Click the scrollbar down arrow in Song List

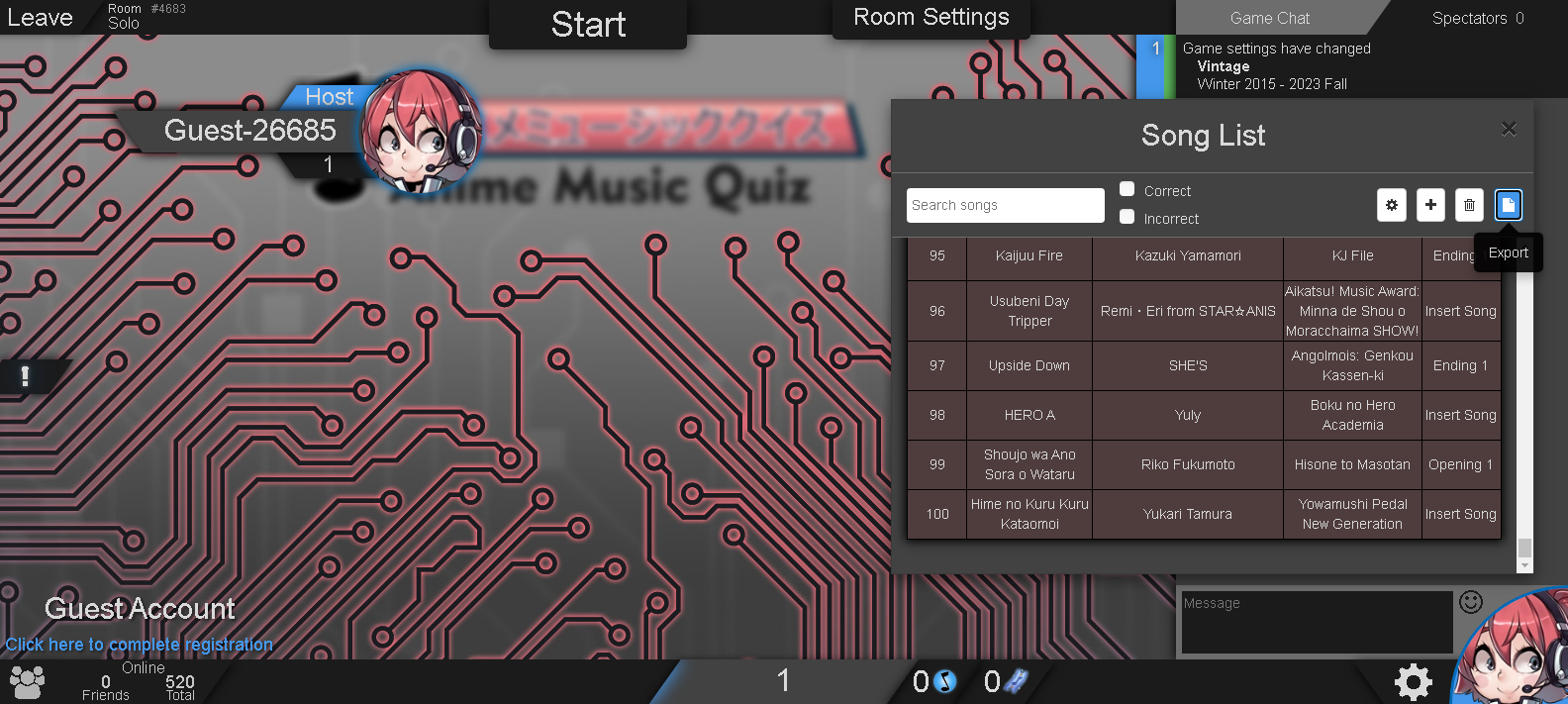coord(1524,566)
